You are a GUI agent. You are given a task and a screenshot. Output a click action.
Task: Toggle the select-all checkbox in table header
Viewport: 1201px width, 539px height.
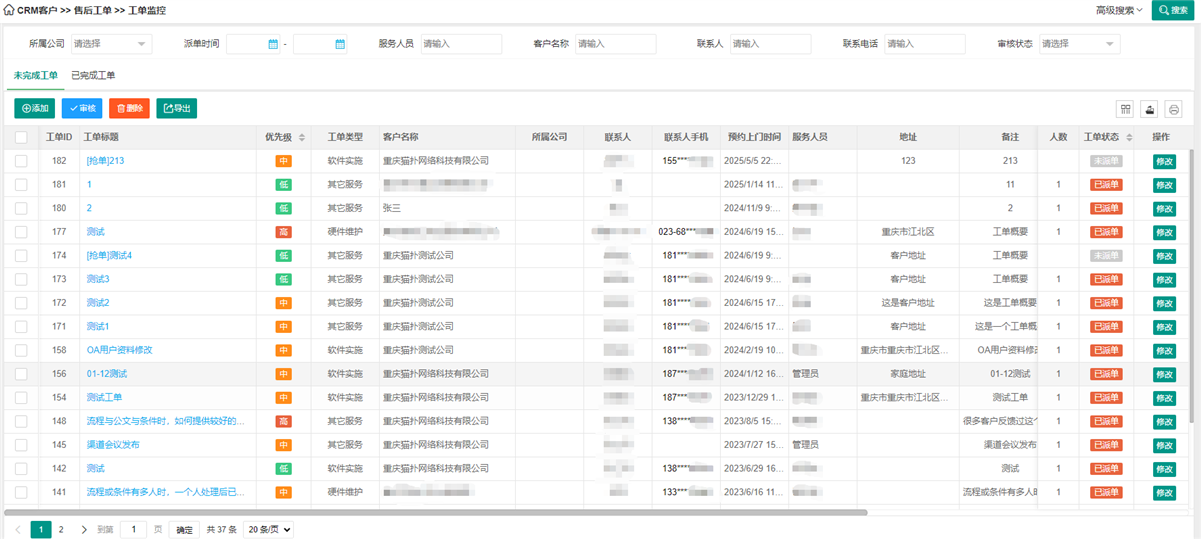click(21, 137)
